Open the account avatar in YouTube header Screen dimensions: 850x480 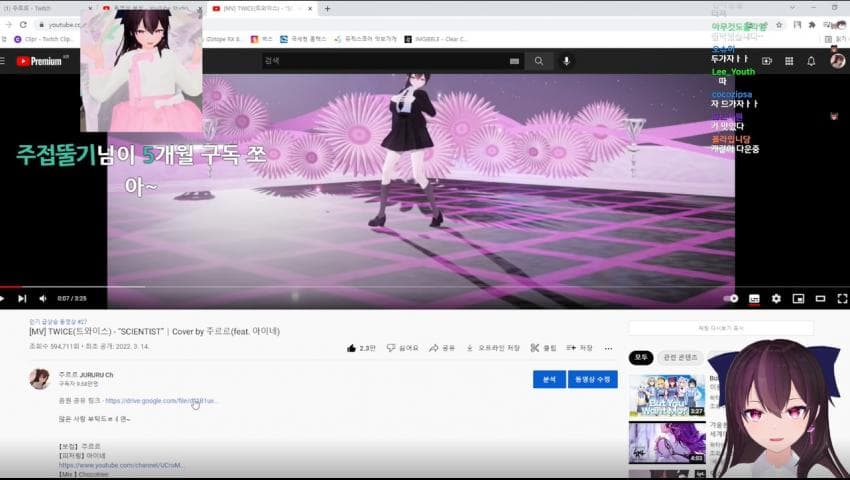coord(838,60)
